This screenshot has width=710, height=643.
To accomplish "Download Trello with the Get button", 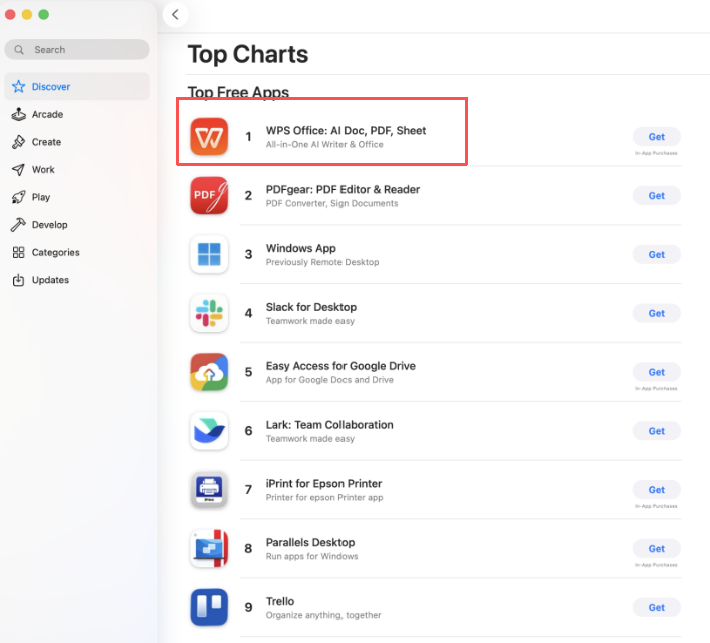I will point(656,607).
